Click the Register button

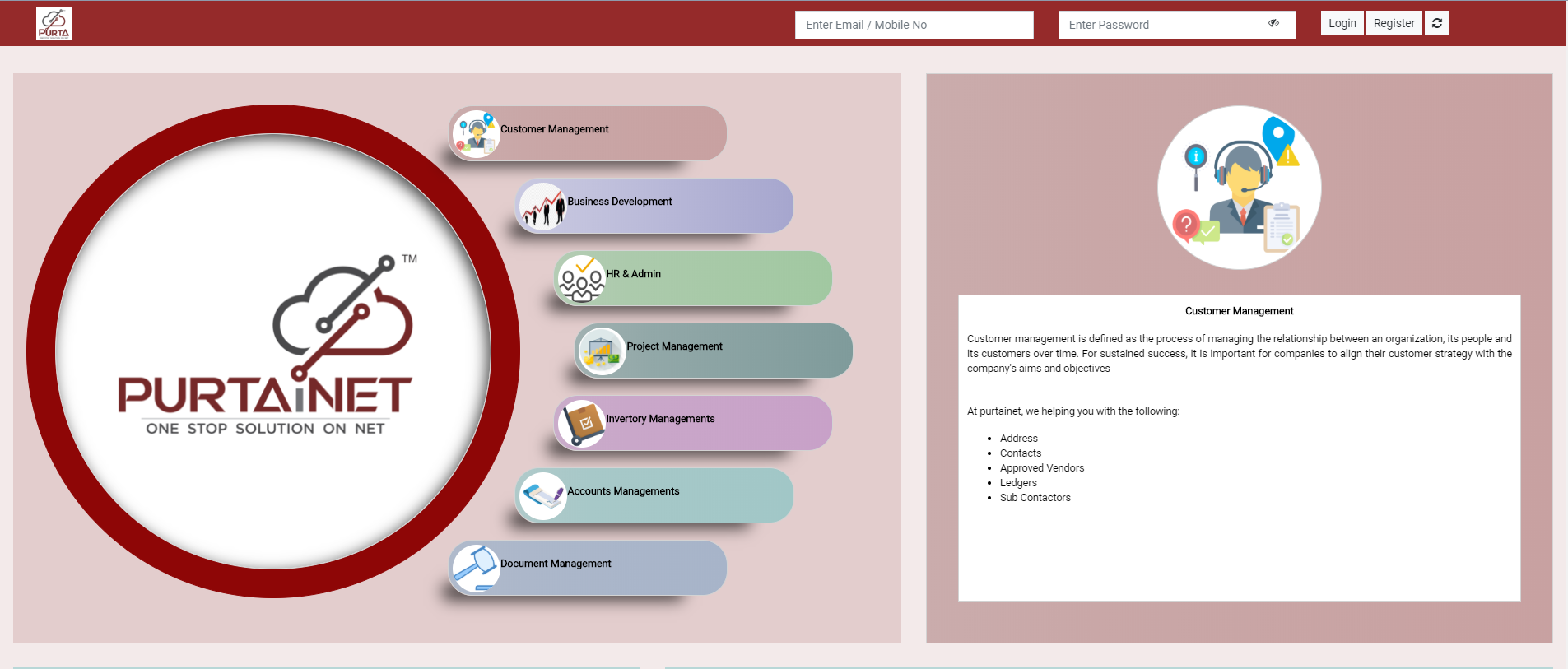click(x=1394, y=23)
